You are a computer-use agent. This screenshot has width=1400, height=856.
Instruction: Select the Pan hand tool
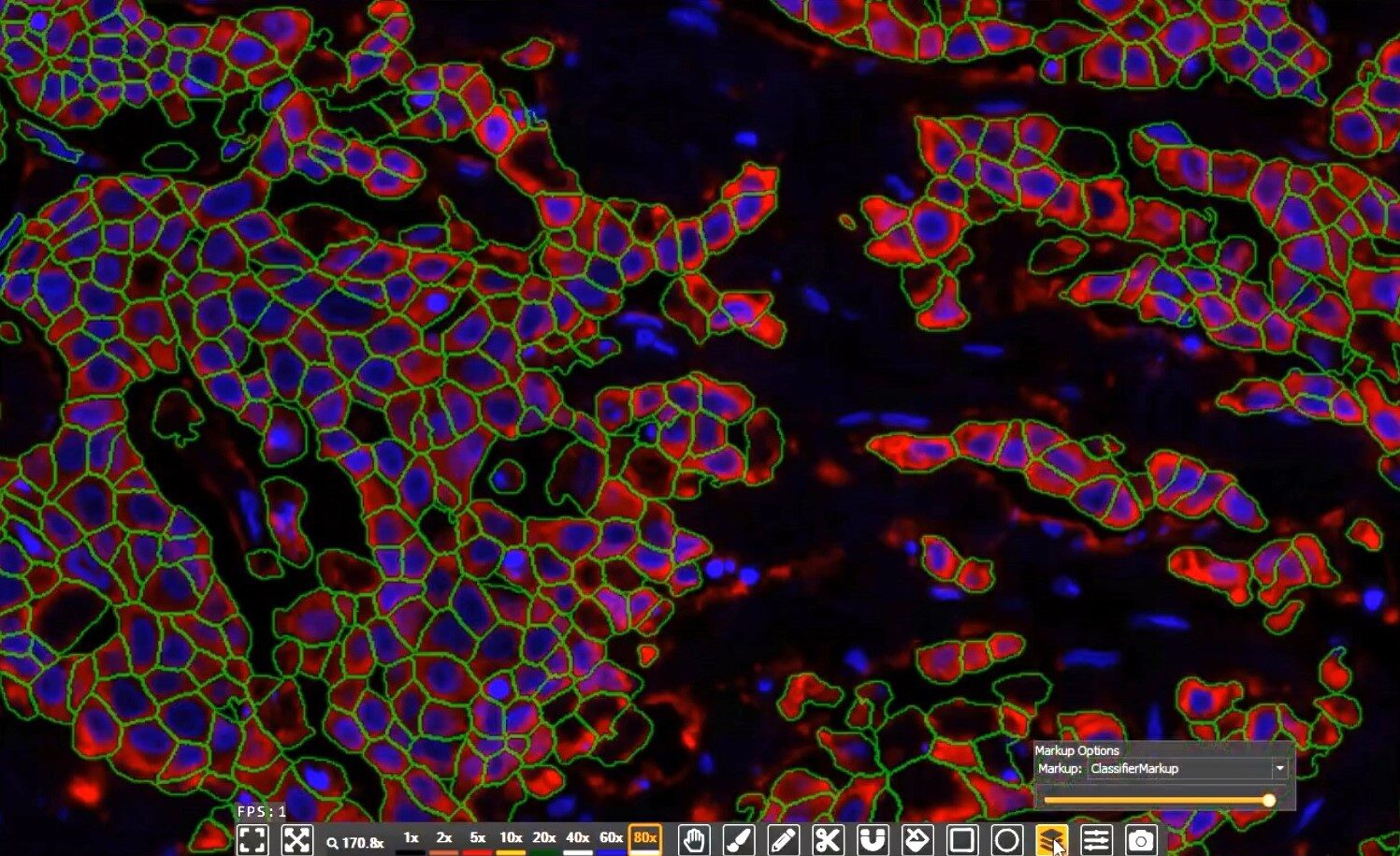[692, 839]
